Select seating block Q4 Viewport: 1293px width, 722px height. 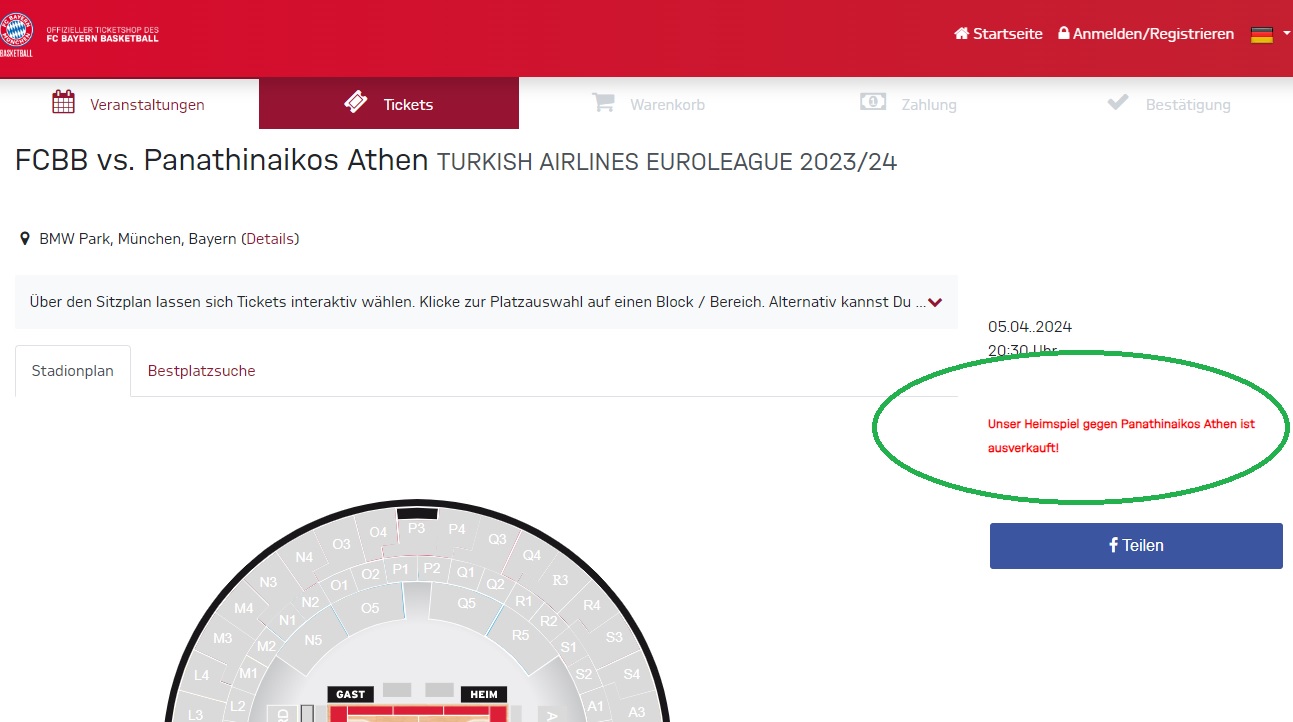[x=532, y=555]
